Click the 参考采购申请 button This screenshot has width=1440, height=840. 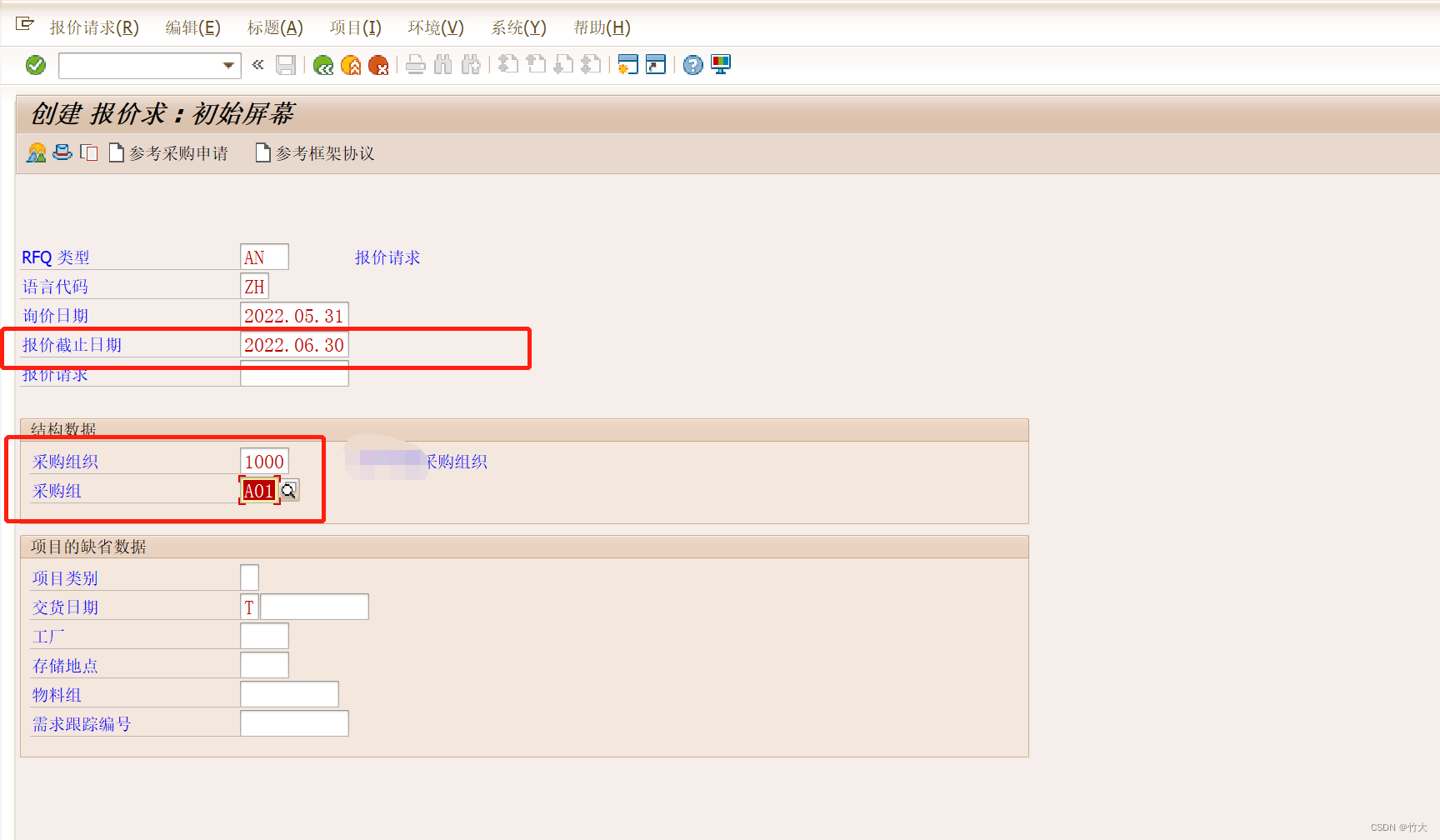click(169, 153)
